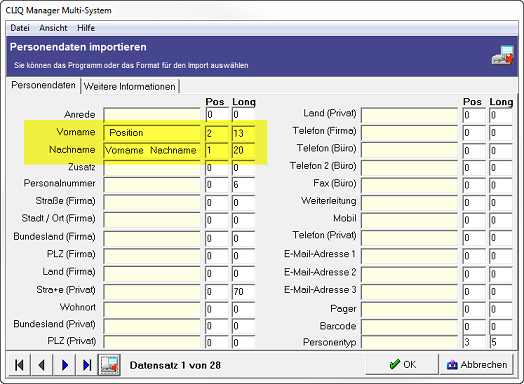Click the Anrede text field
Image resolution: width=524 pixels, height=384 pixels.
point(152,115)
